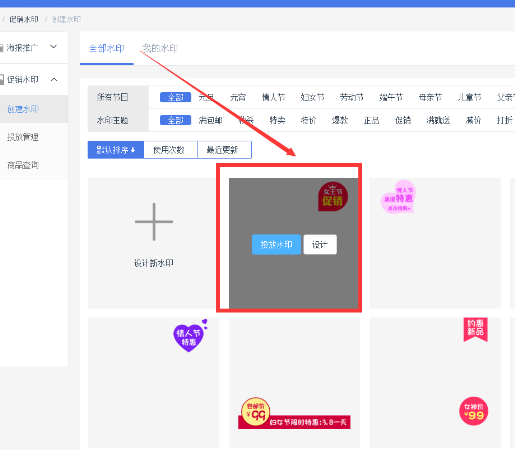Open the purple heart 情人节特惠 template card
Screen dimensions: 515x450
tap(154, 383)
